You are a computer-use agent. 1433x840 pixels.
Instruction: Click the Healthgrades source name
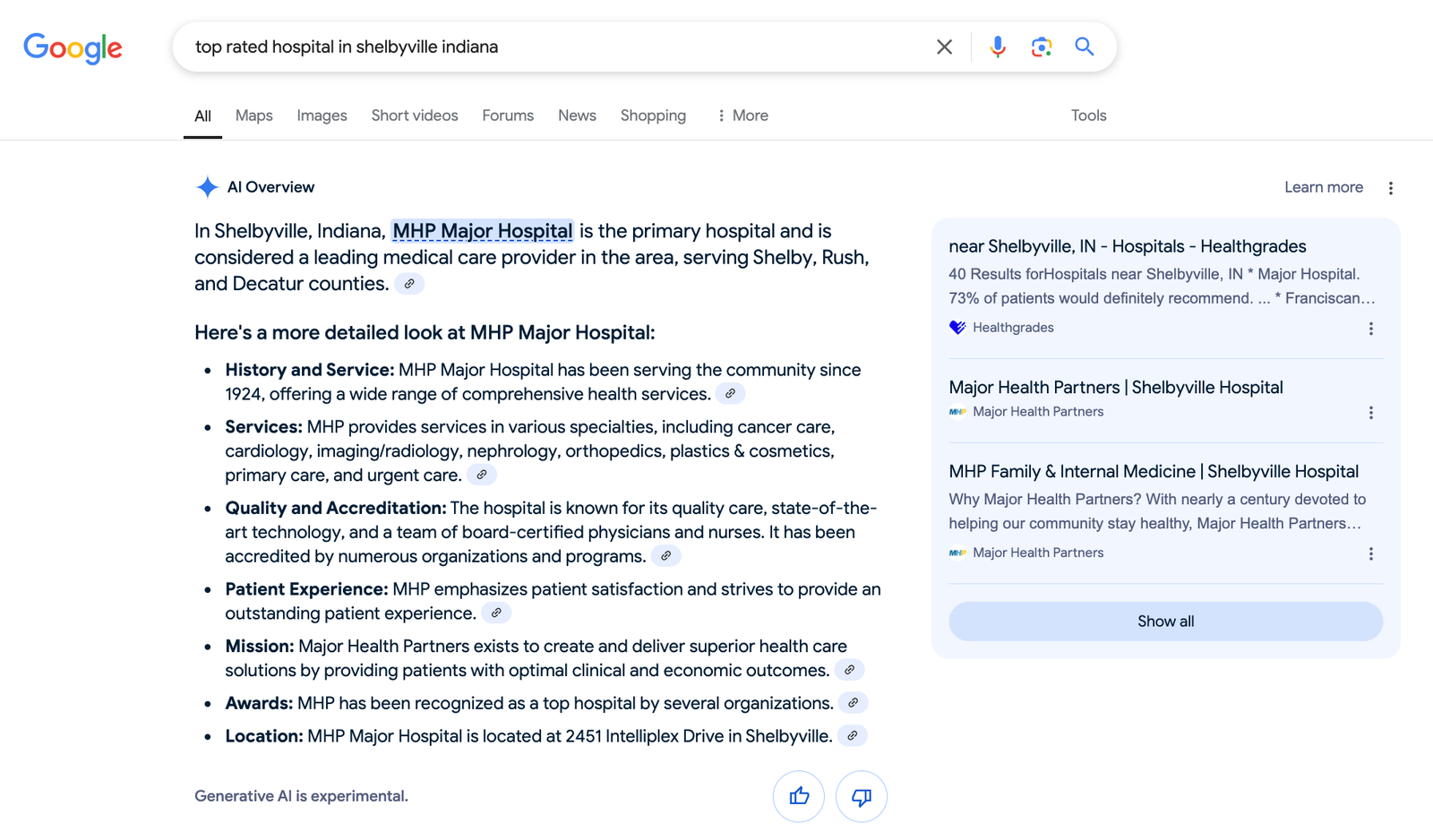coord(1013,328)
